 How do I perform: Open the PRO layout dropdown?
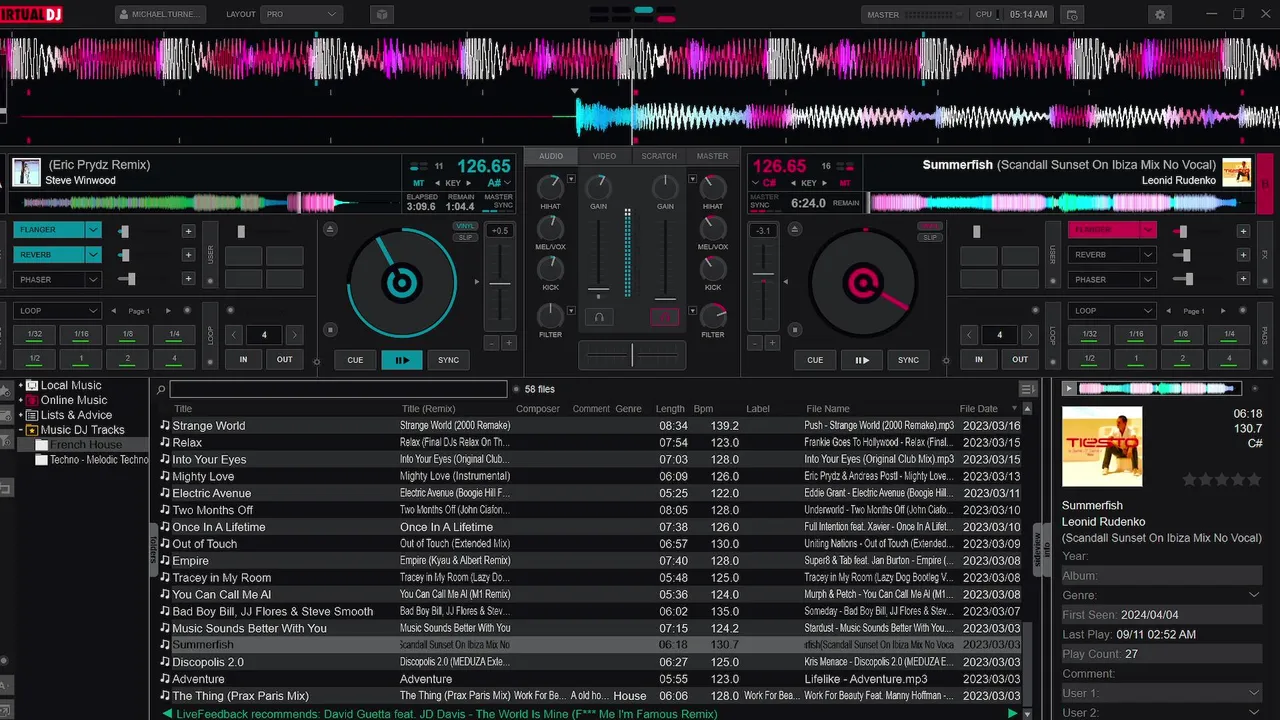point(302,15)
